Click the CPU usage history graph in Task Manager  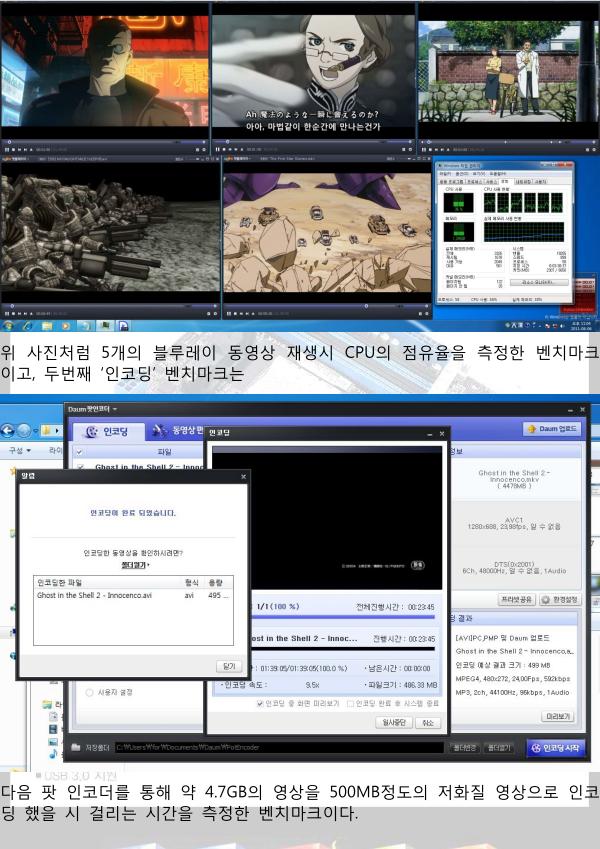click(523, 203)
